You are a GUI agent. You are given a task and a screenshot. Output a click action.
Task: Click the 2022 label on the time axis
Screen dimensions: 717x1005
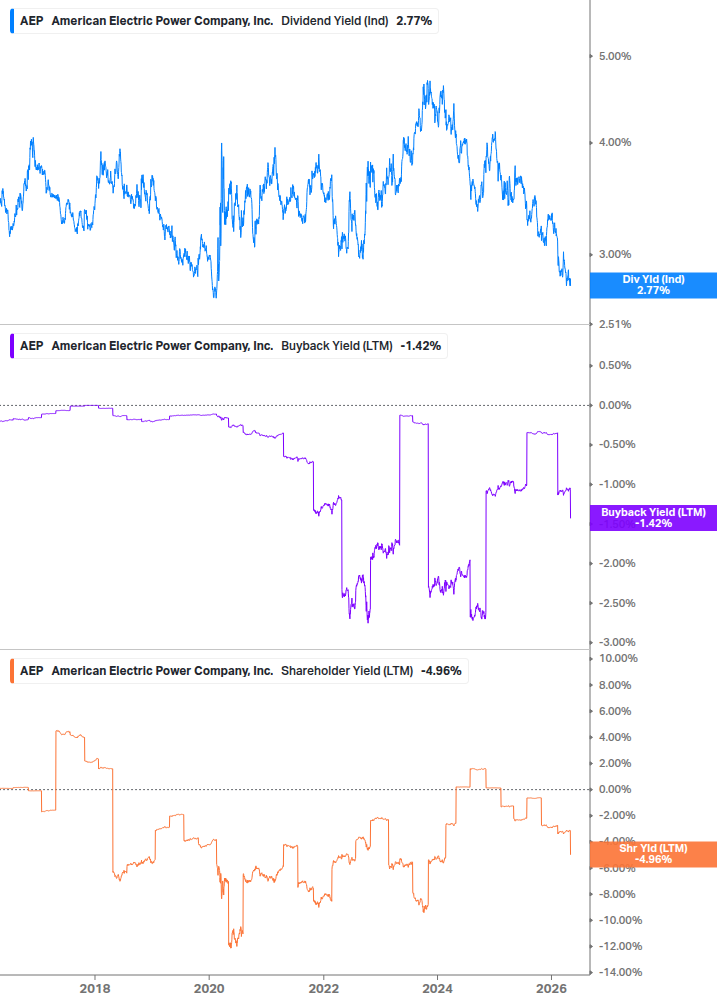[324, 989]
